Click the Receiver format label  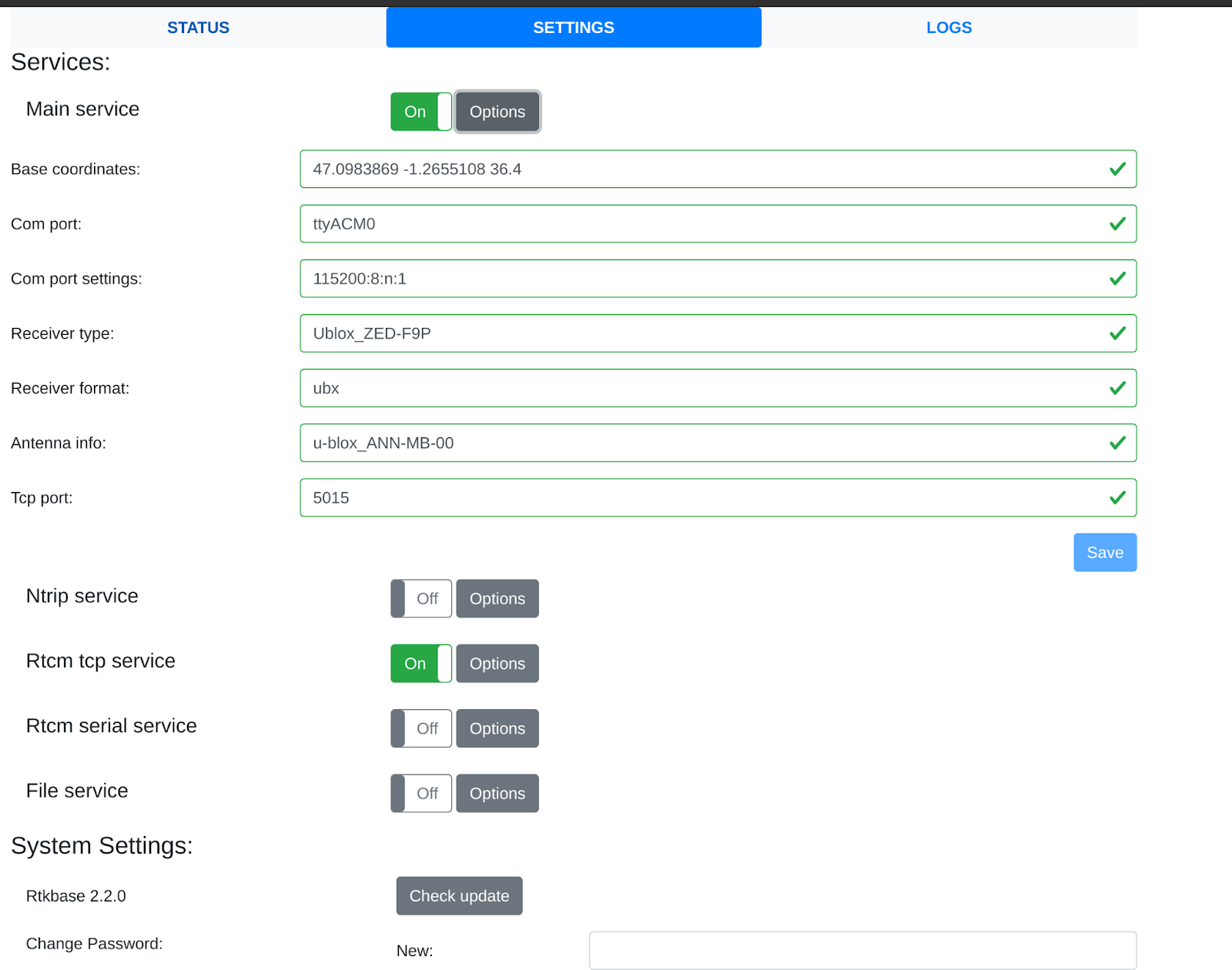[70, 389]
